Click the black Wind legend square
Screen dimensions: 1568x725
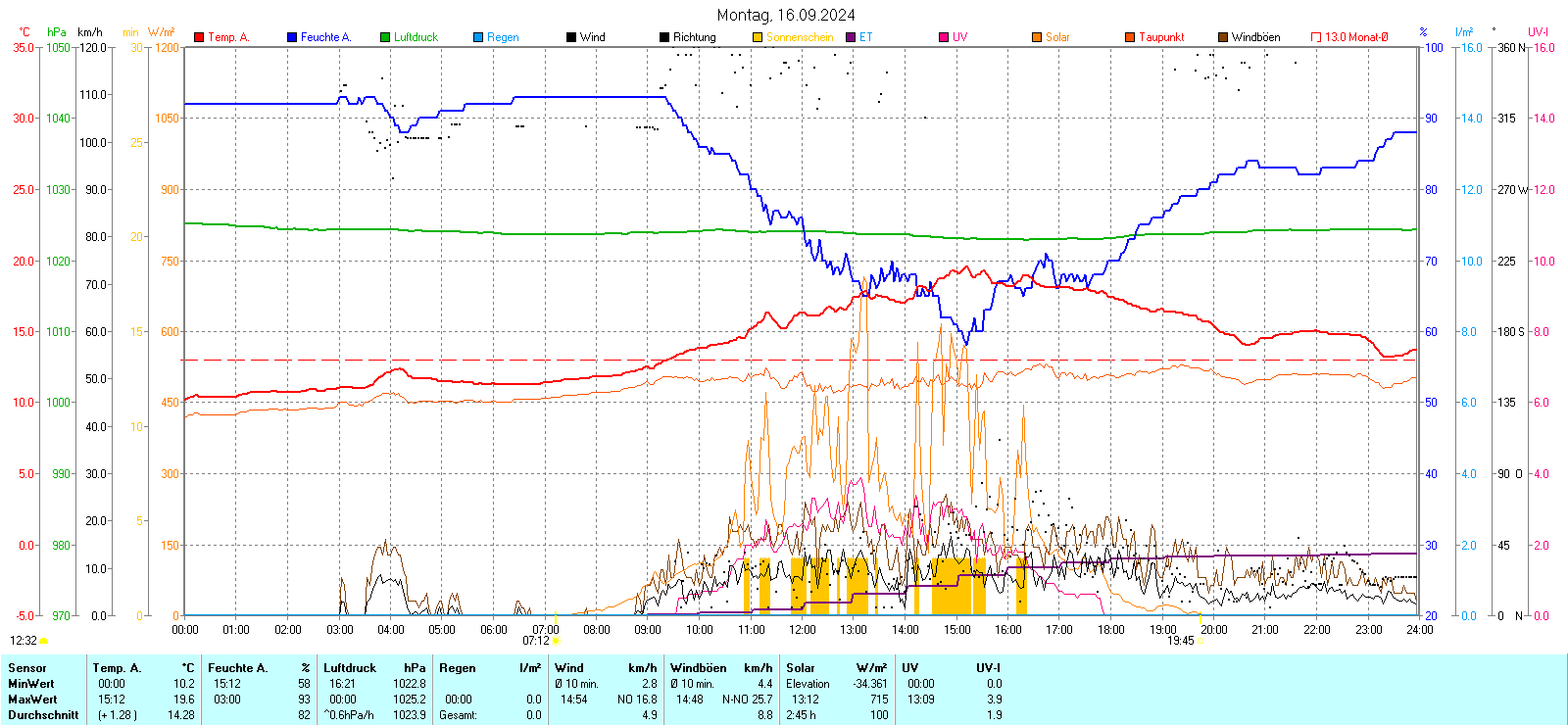coord(571,37)
